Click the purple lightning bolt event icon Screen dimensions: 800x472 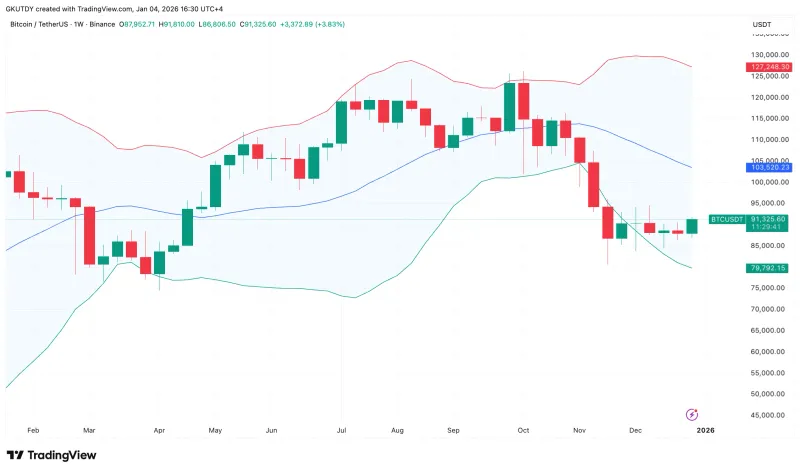point(691,414)
